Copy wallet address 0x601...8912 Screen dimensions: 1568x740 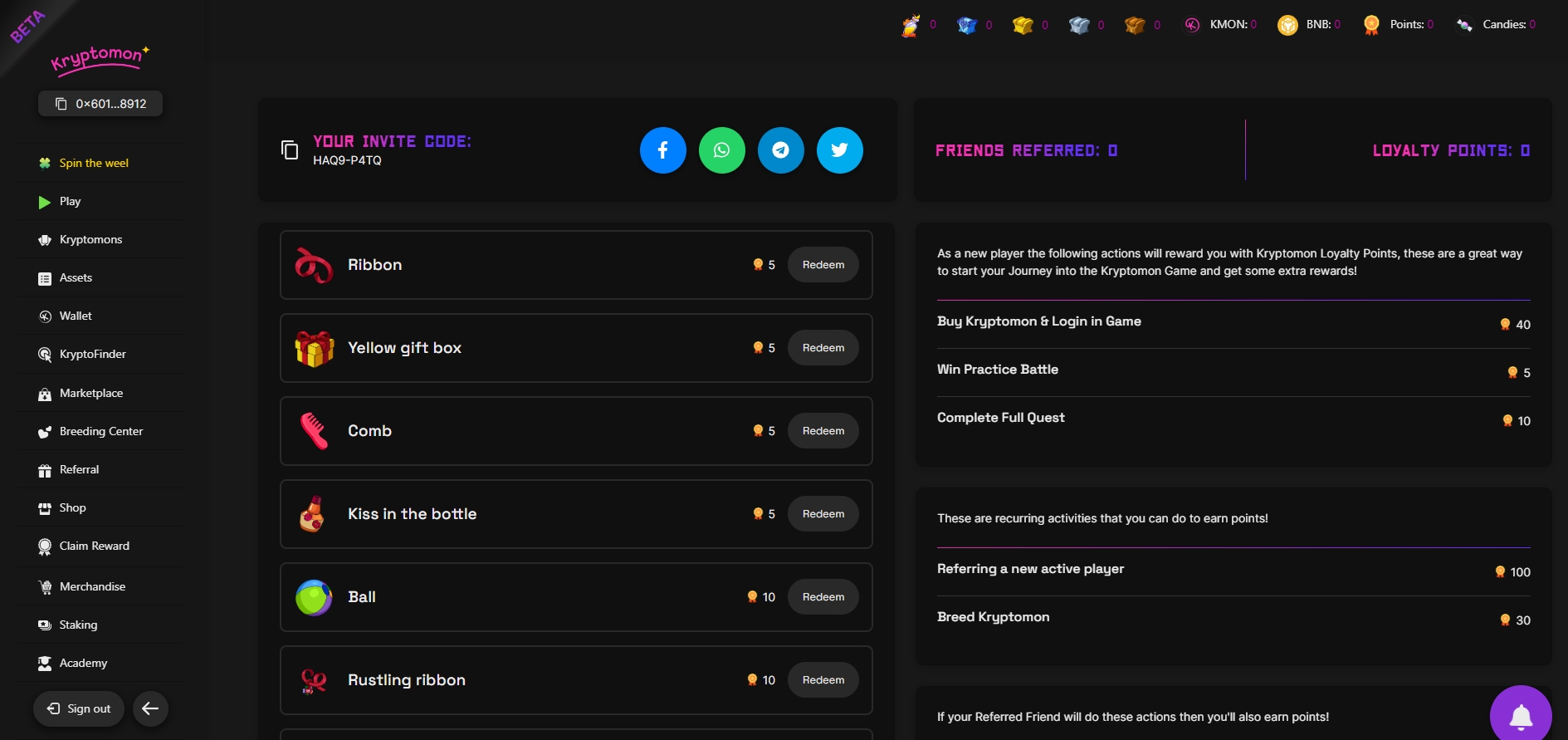tap(100, 104)
